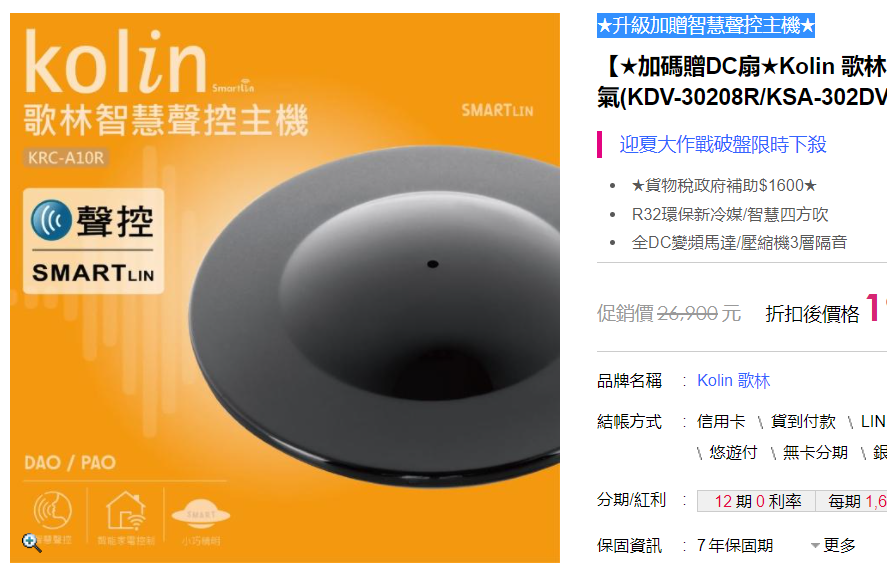Choose 信用卡 payment method
This screenshot has height=577, width=887.
721,421
